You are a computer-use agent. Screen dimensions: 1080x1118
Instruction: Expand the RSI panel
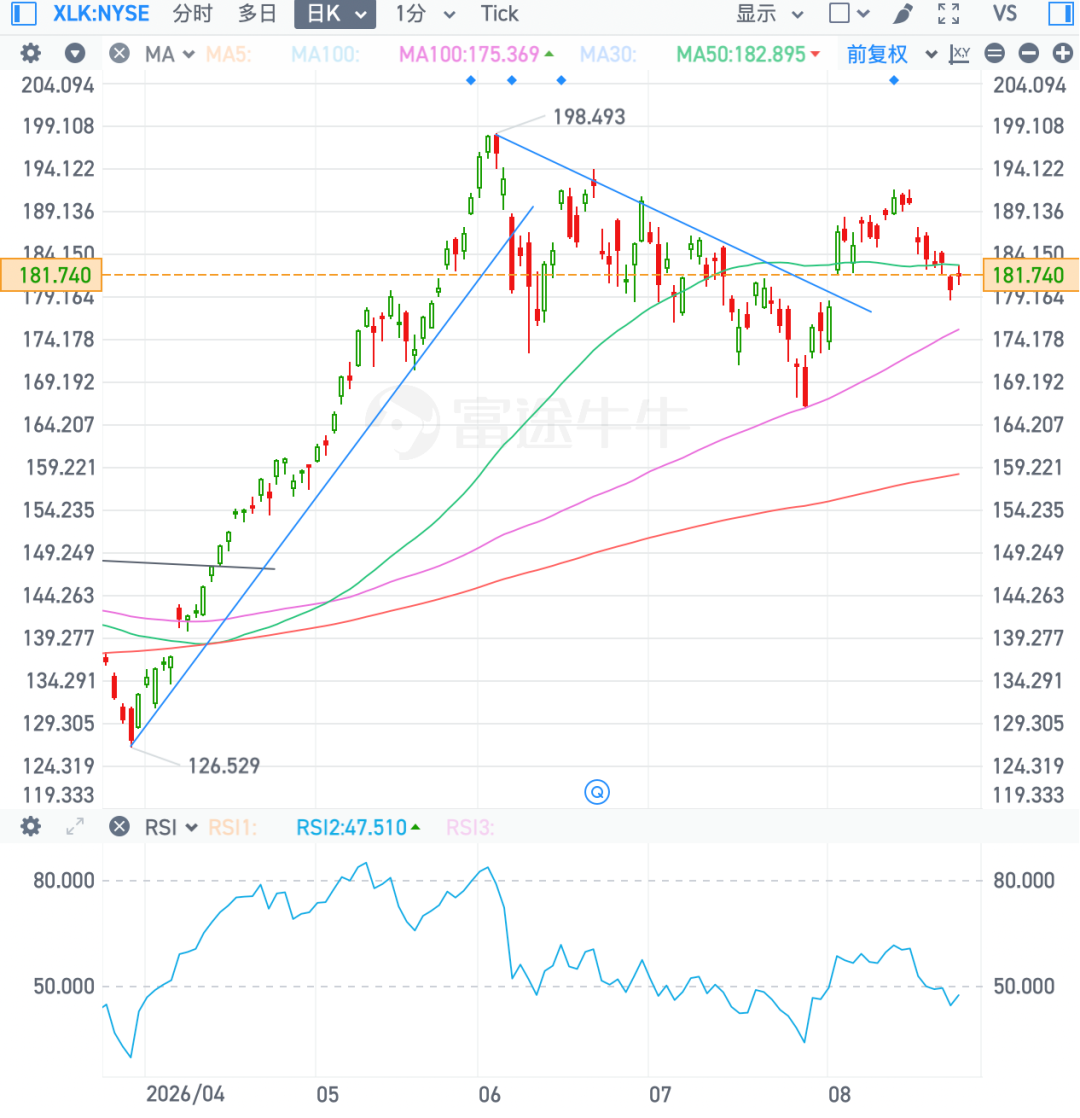tap(75, 827)
